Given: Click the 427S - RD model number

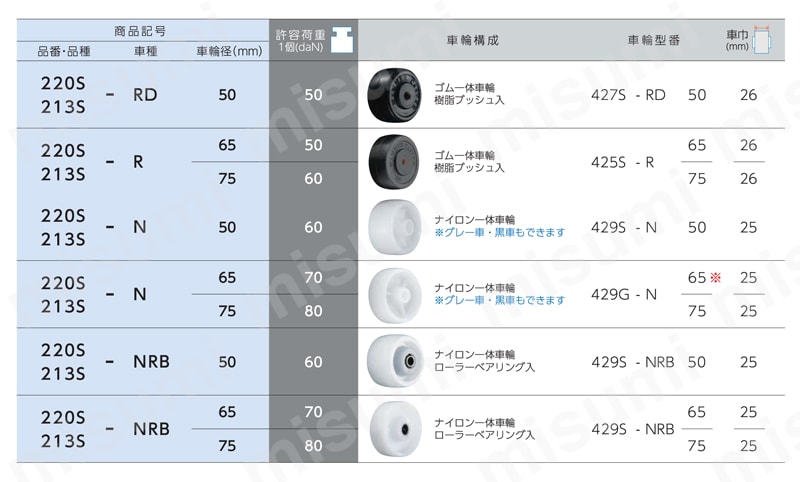Looking at the screenshot, I should [x=628, y=95].
